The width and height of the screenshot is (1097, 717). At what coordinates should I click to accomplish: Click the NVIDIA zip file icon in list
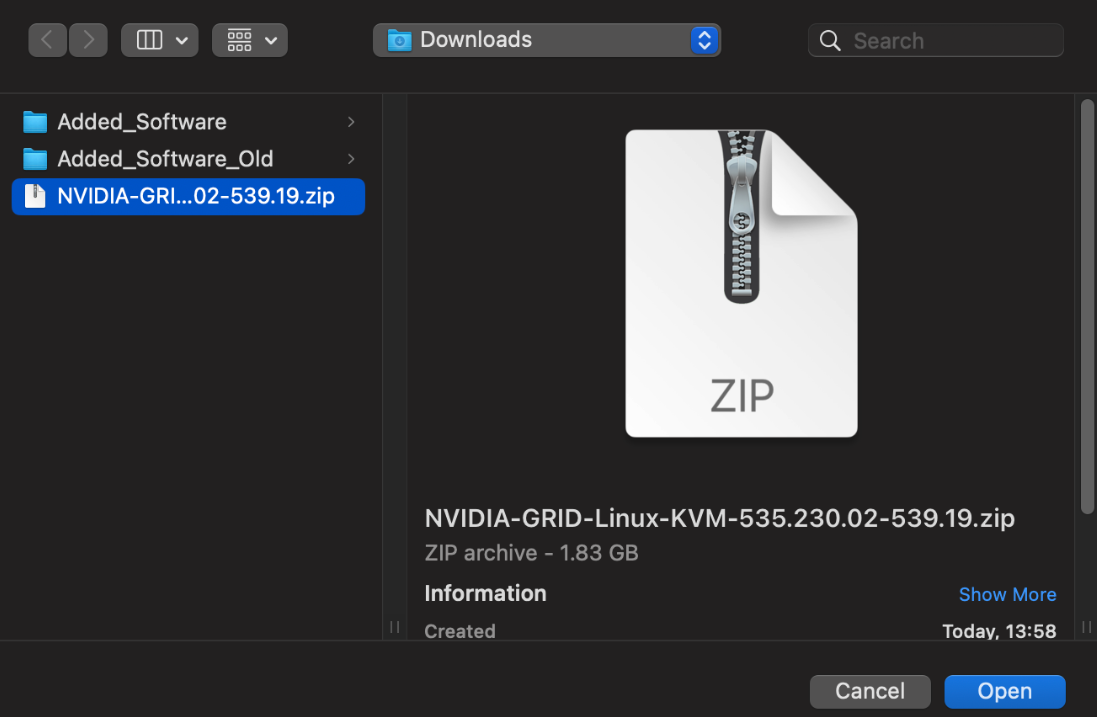pos(35,196)
